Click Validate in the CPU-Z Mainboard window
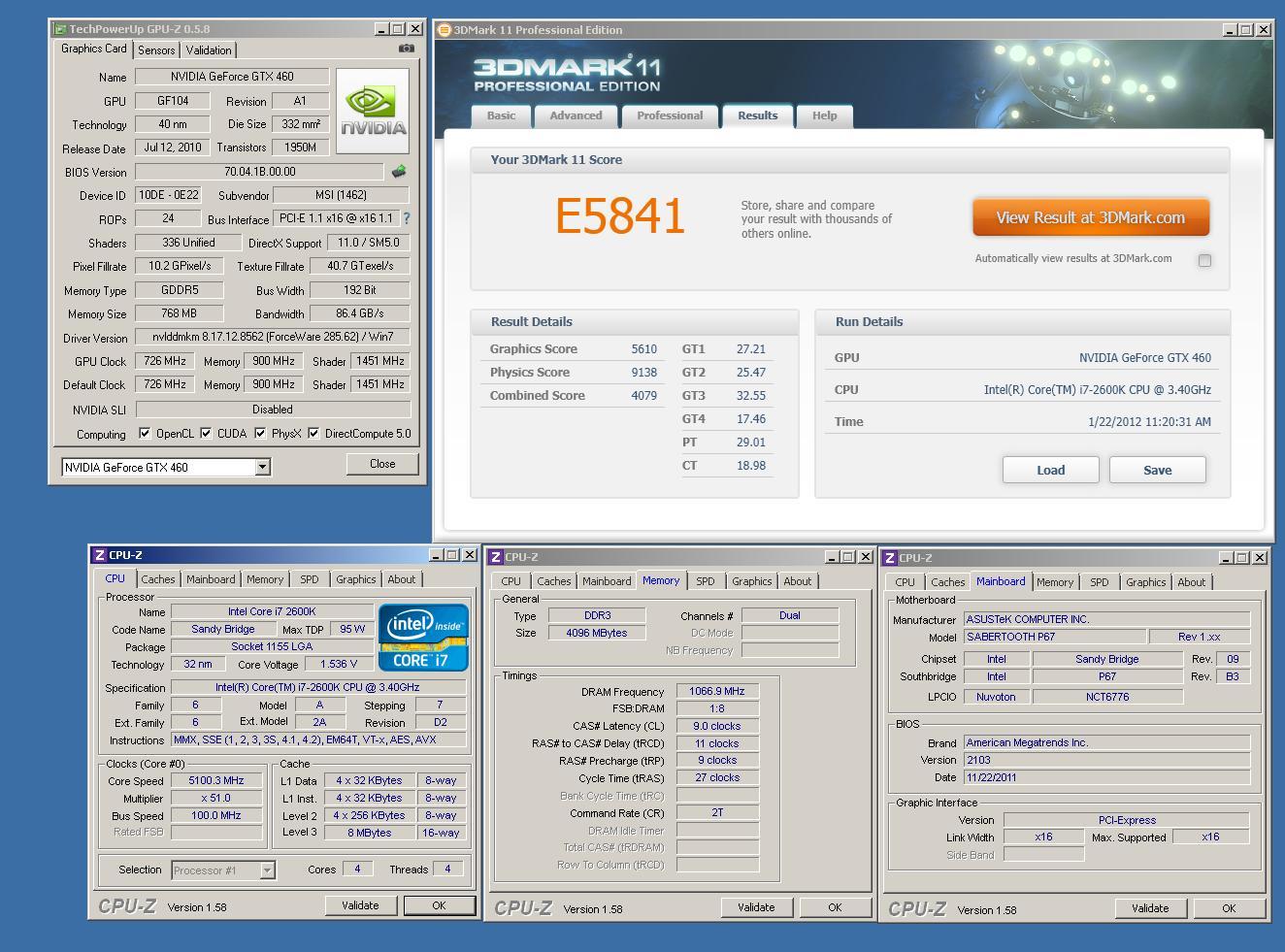This screenshot has height=952, width=1285. (x=1150, y=908)
